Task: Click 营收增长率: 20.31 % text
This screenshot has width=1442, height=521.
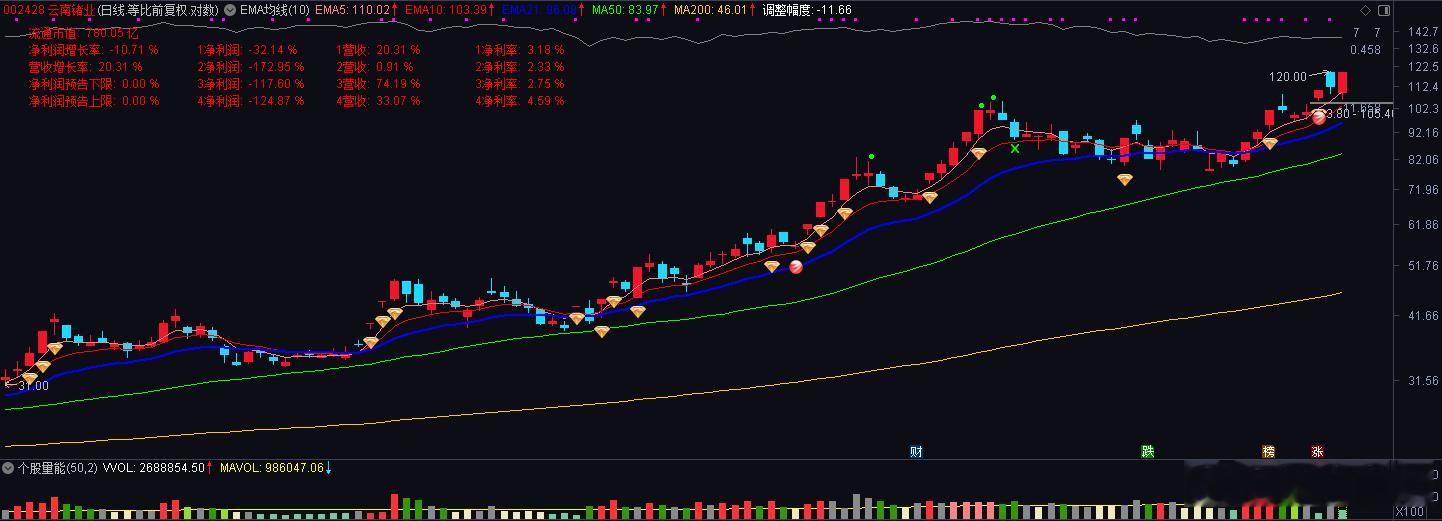Action: (x=87, y=67)
